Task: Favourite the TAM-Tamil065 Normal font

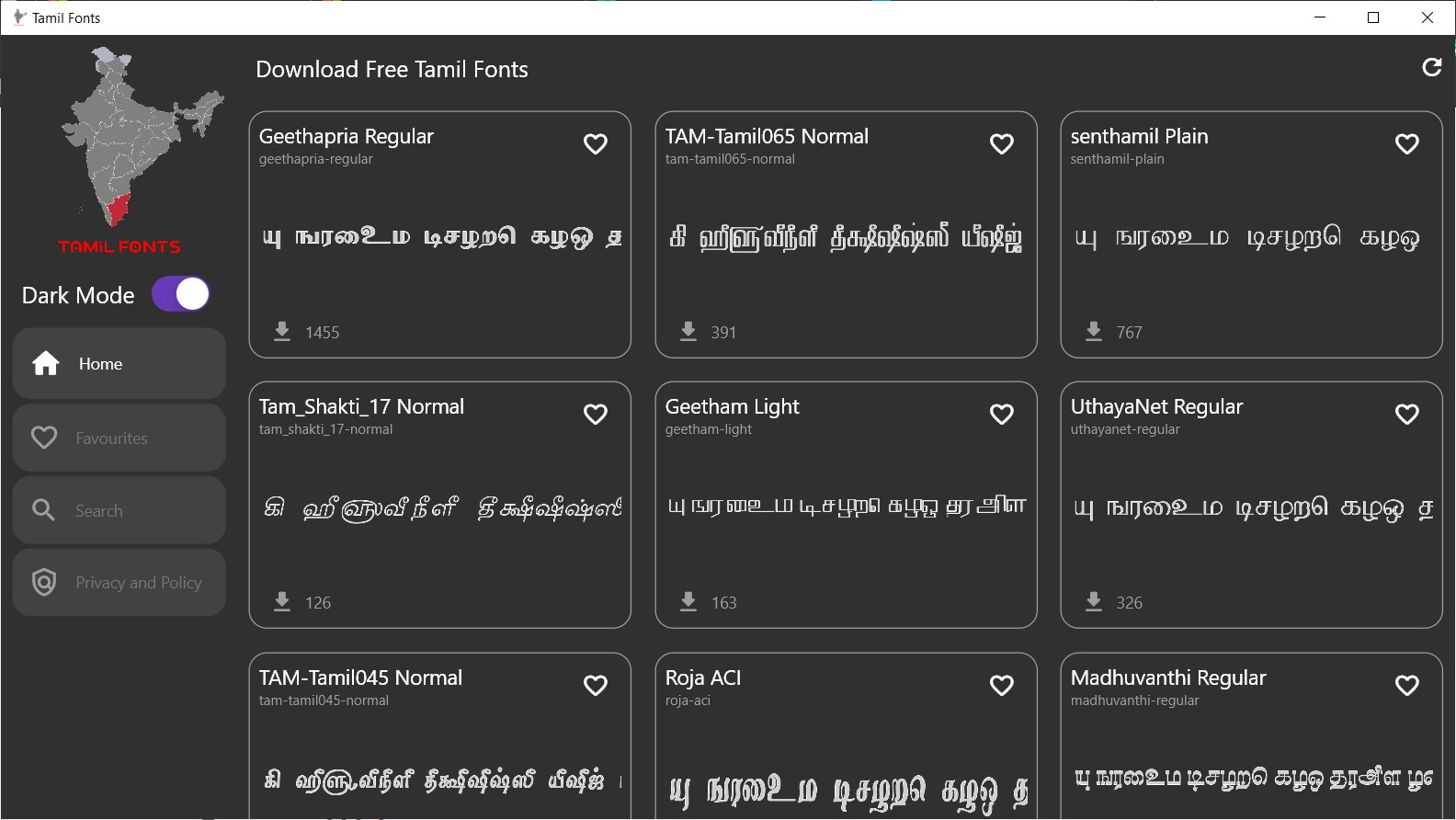Action: click(1002, 144)
